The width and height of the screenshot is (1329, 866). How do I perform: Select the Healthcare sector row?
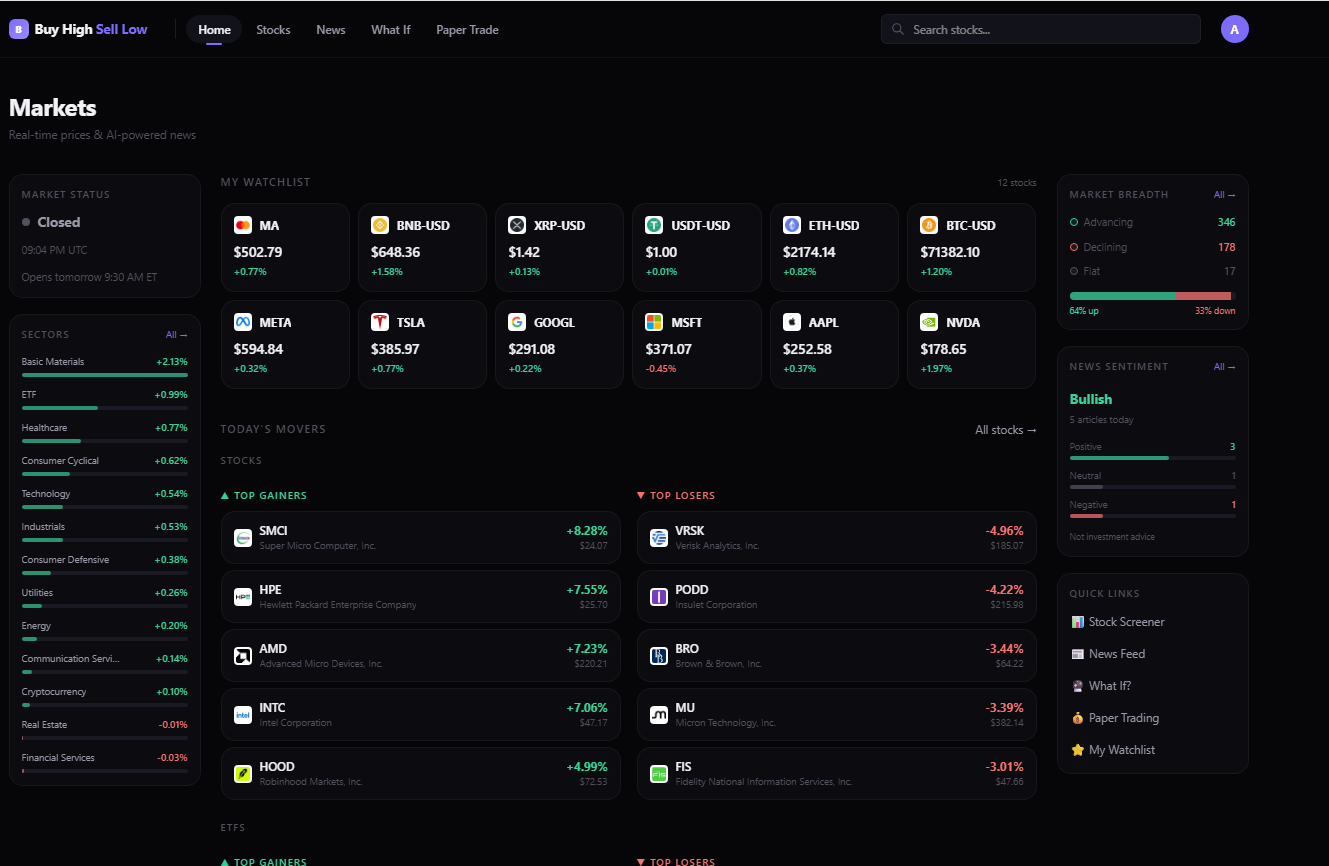pyautogui.click(x=105, y=432)
